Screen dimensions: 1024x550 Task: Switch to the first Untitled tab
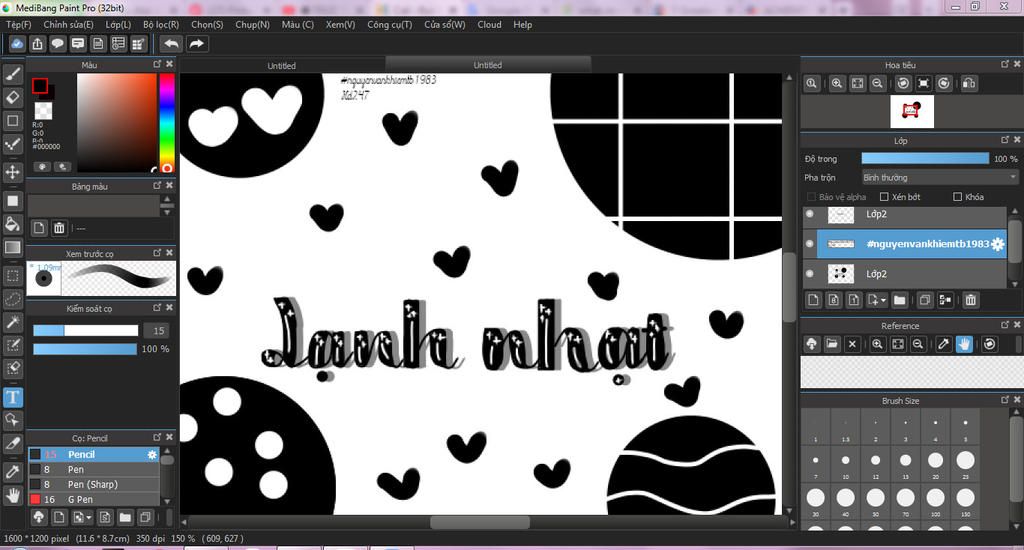click(281, 65)
